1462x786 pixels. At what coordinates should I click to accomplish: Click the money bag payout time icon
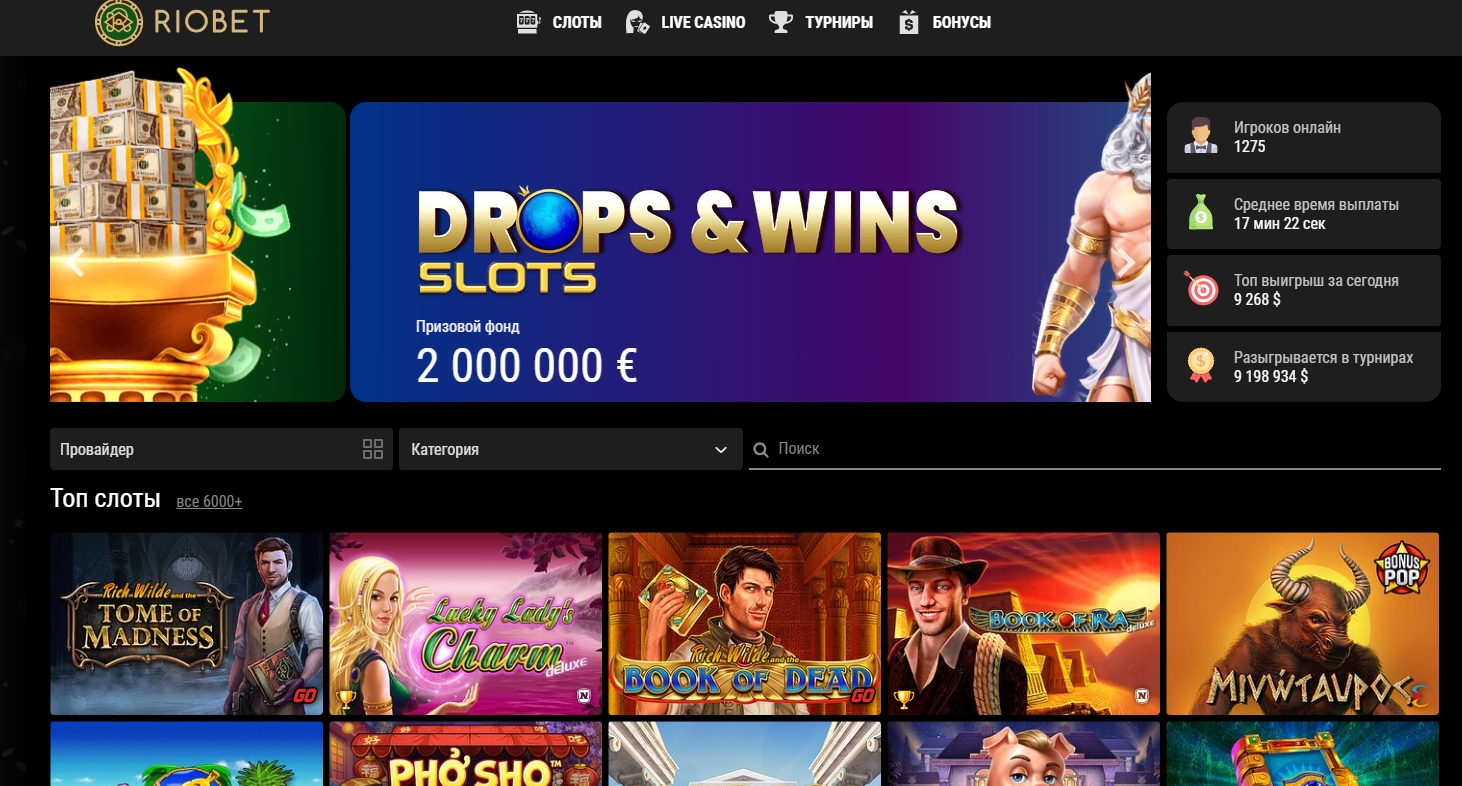tap(1200, 213)
